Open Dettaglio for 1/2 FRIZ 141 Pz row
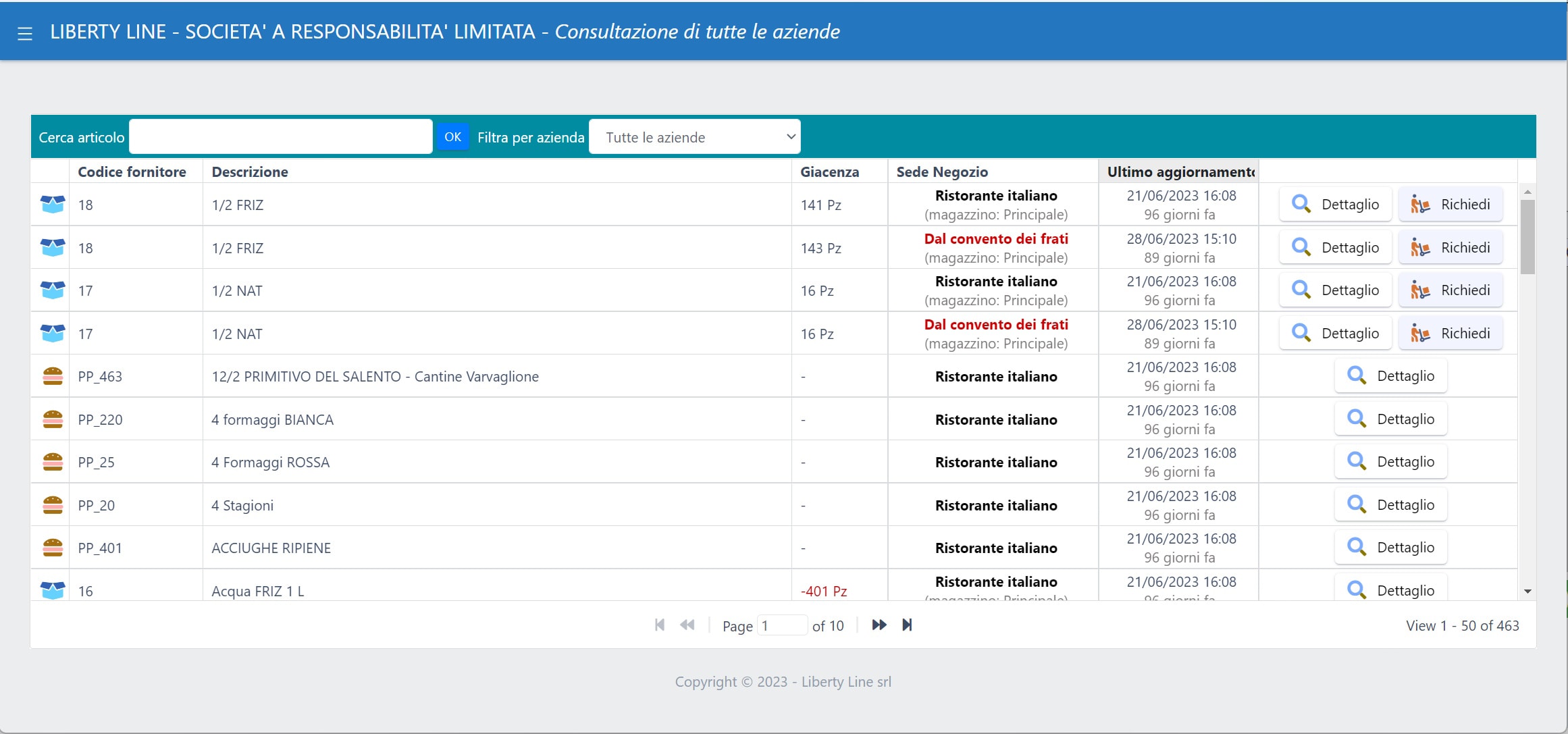This screenshot has width=1568, height=734. (x=1335, y=205)
